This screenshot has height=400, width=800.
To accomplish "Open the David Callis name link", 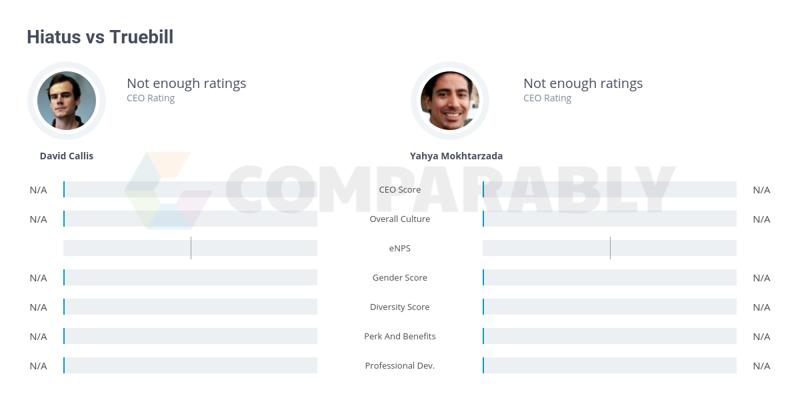I will 66,156.
